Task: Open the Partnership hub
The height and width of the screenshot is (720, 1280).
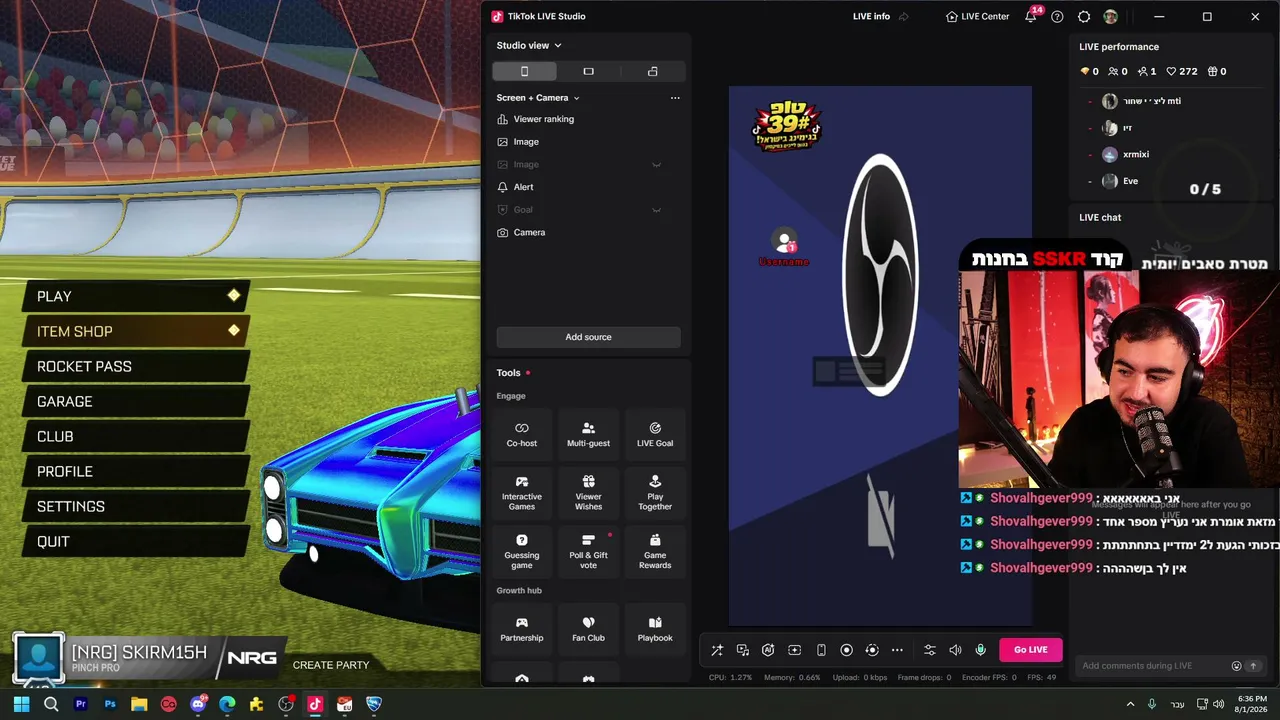Action: 521,629
